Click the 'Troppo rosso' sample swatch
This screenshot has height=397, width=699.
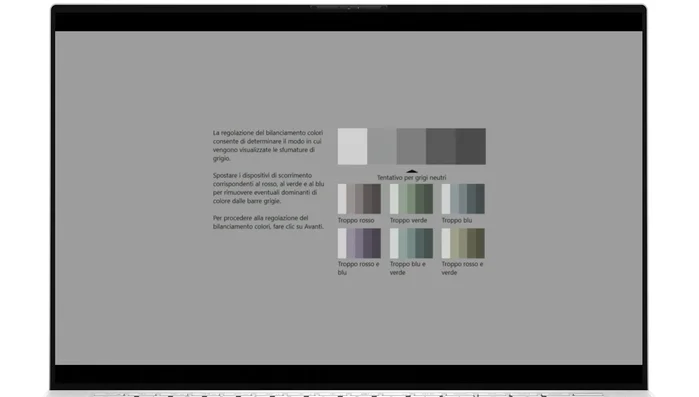click(359, 199)
